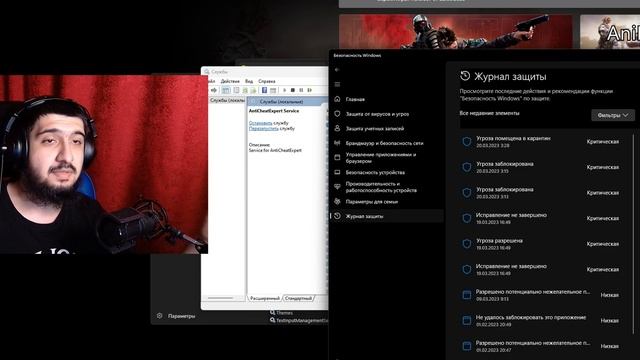
Task: Click the device security laptop icon
Action: click(x=337, y=172)
